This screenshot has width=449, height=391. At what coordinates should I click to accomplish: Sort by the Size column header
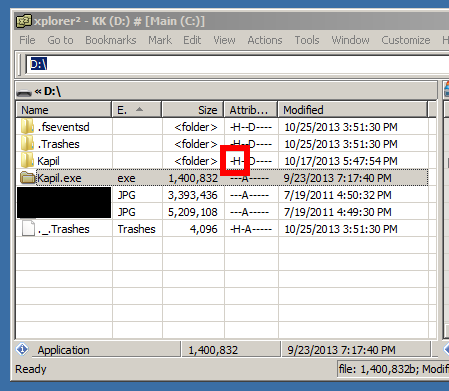(x=193, y=110)
